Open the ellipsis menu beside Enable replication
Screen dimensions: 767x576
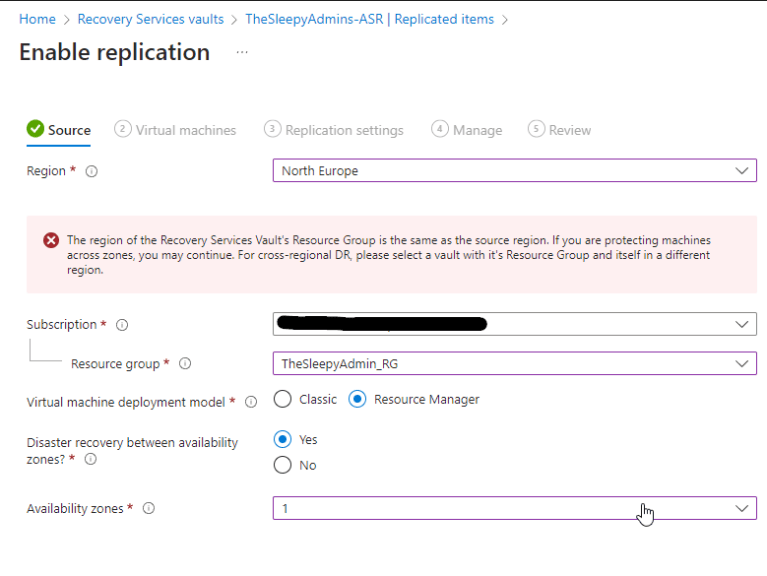click(242, 52)
